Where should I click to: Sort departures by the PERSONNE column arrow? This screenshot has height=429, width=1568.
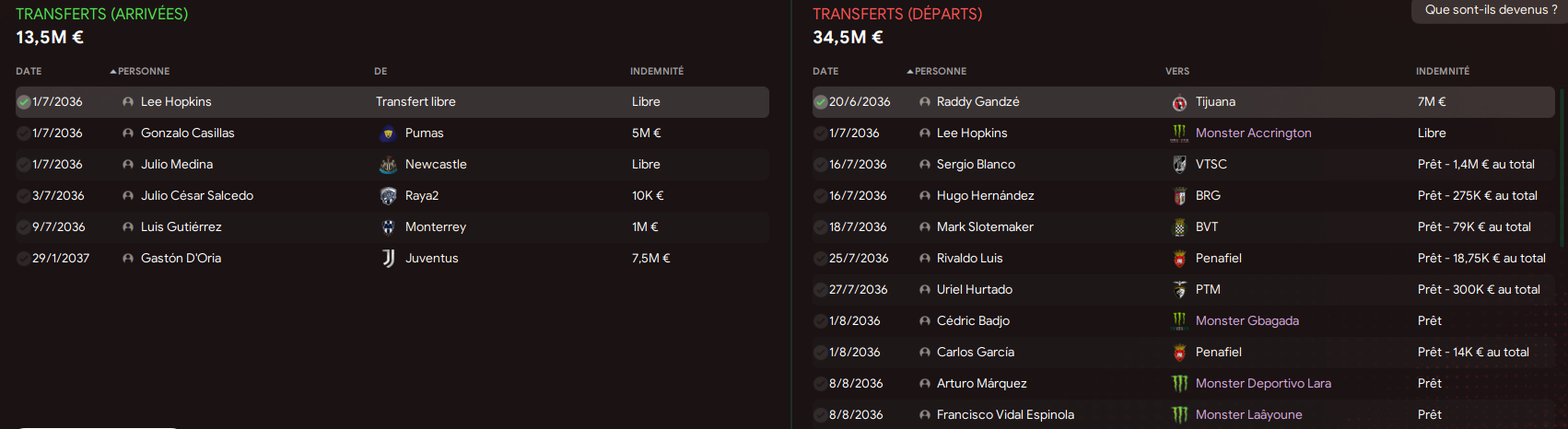point(910,71)
